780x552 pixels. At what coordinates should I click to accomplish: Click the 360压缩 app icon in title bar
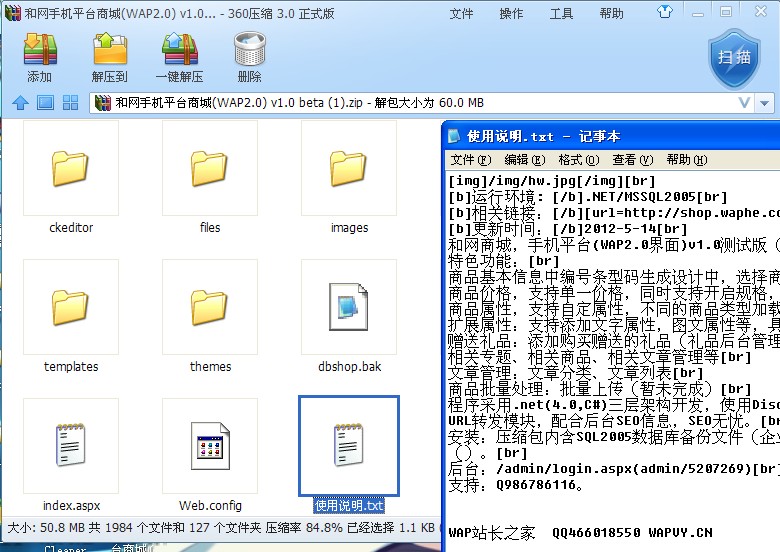(x=13, y=13)
